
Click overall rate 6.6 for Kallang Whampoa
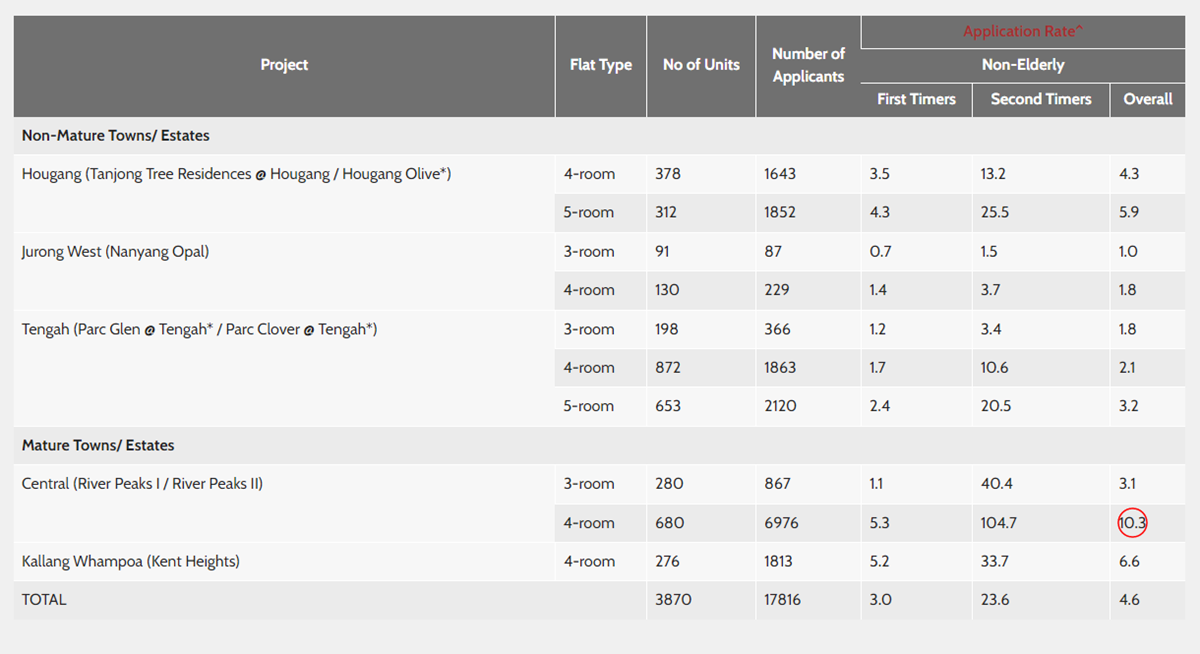(1129, 562)
